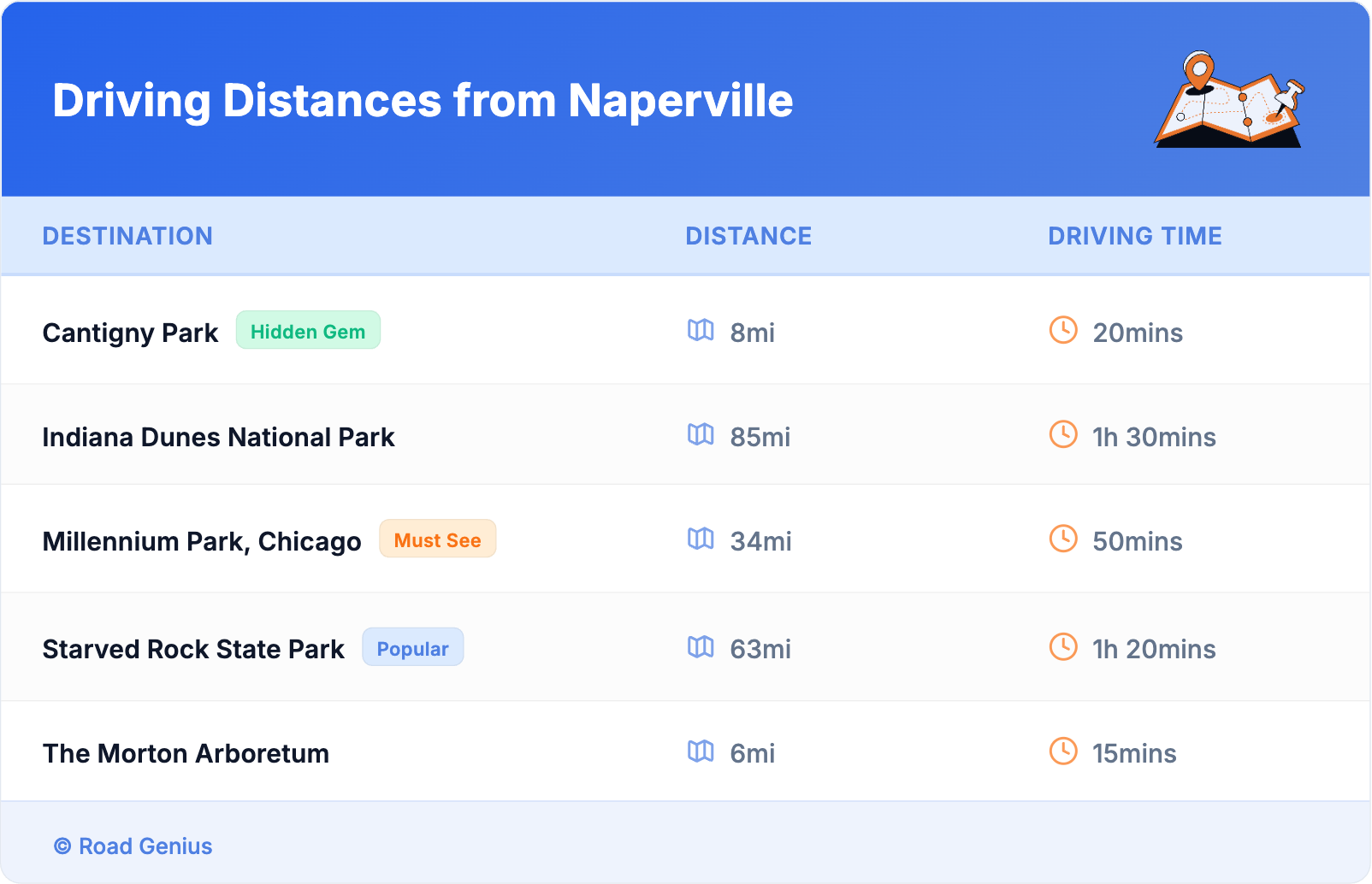Select The Morton Arboretum destination

tap(186, 753)
